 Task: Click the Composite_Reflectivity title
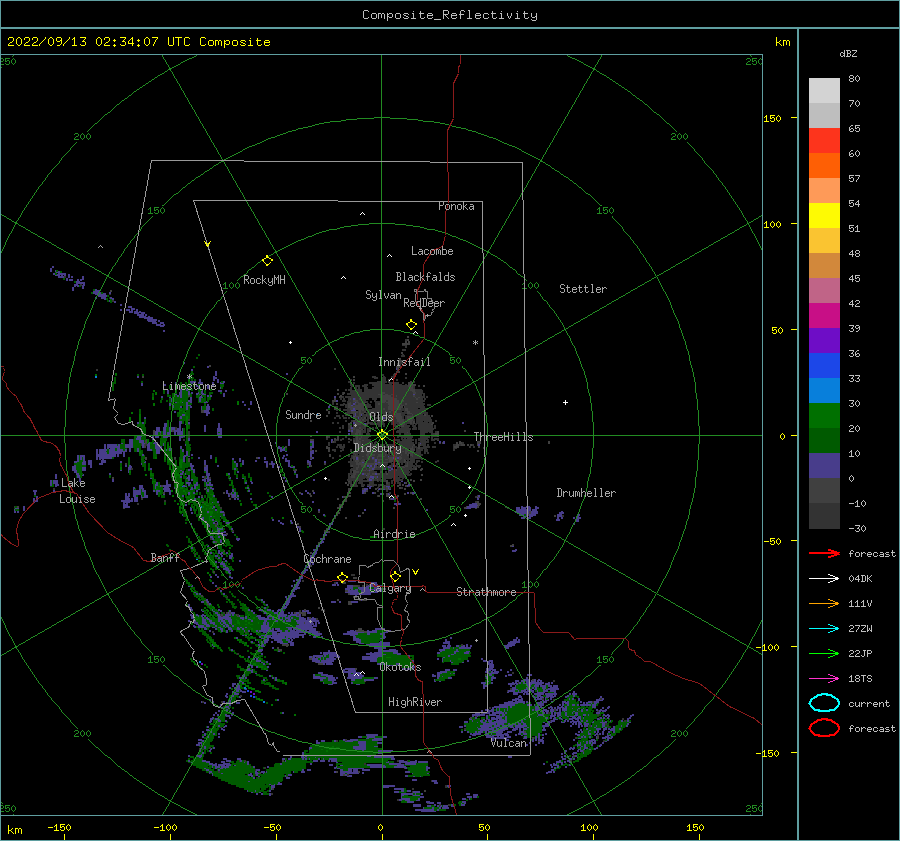pyautogui.click(x=449, y=15)
